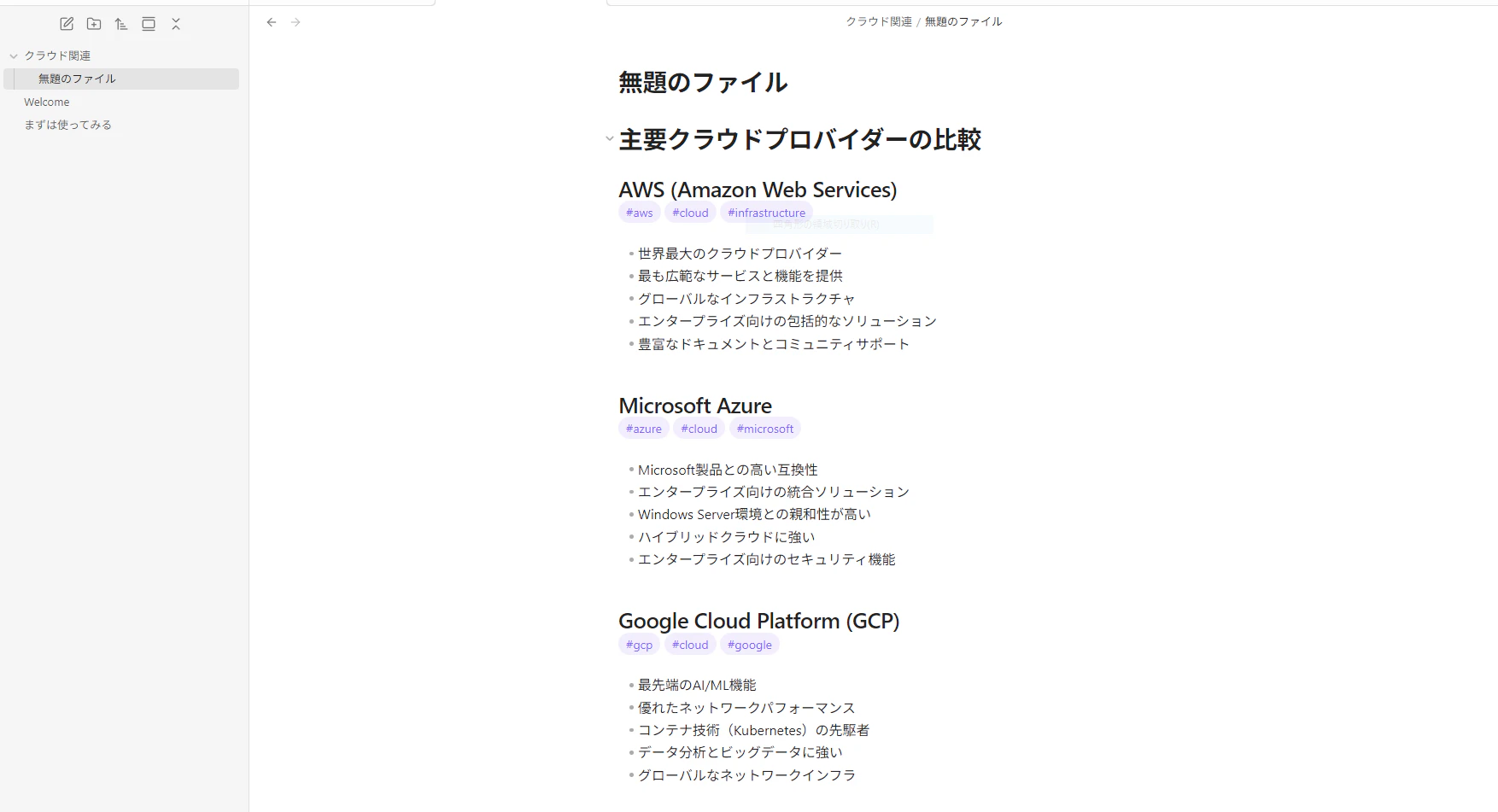Collapse all folders in the file explorer
The image size is (1498, 812).
click(x=176, y=24)
